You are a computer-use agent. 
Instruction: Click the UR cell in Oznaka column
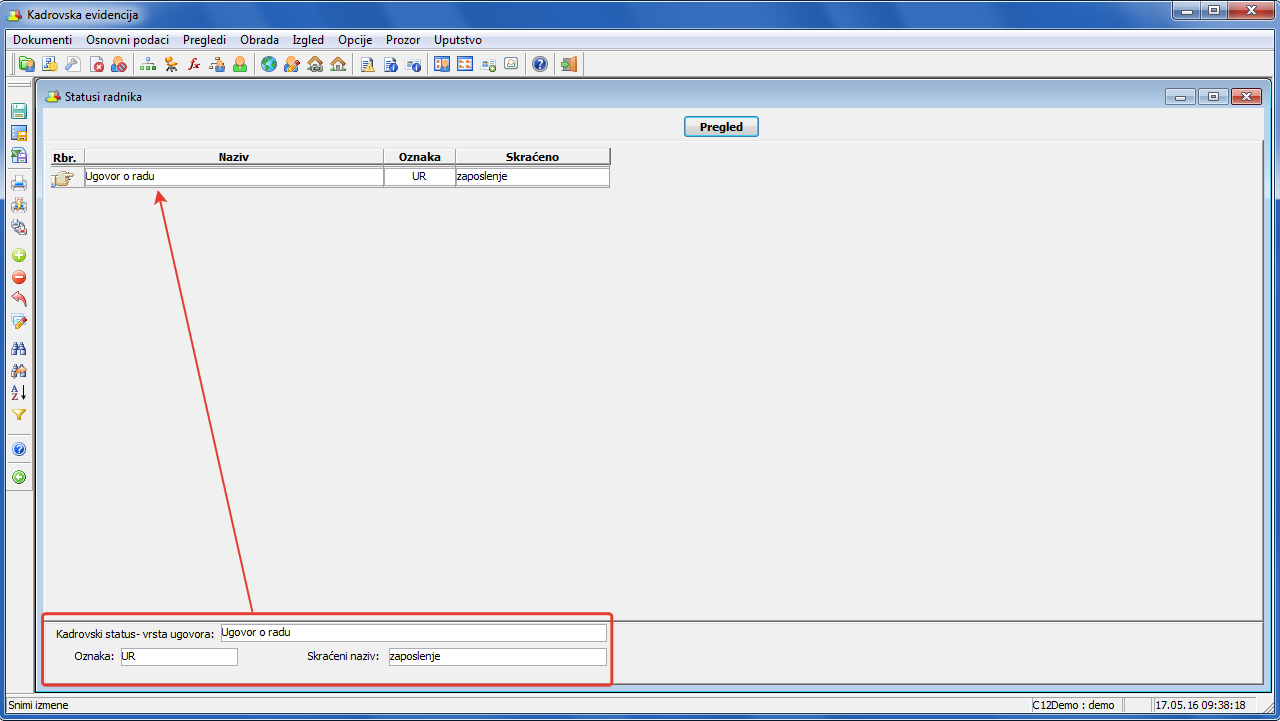pyautogui.click(x=420, y=177)
